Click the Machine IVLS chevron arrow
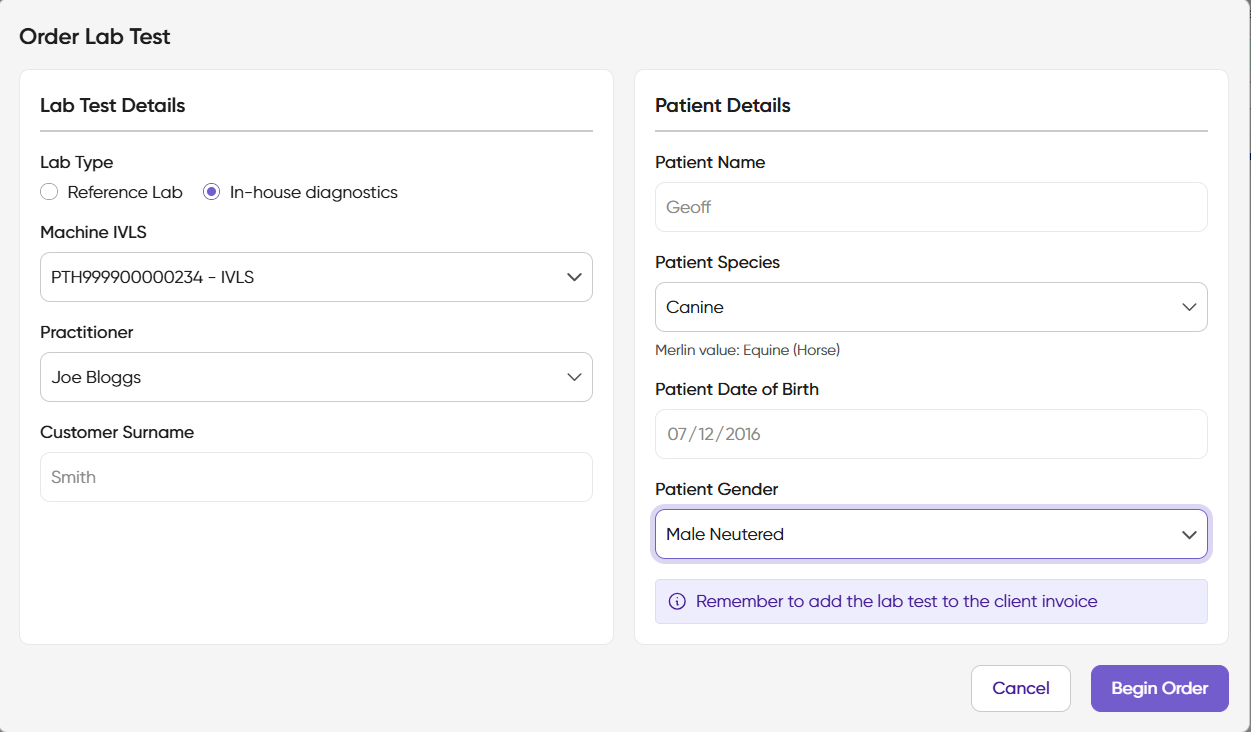The image size is (1251, 732). pyautogui.click(x=574, y=277)
